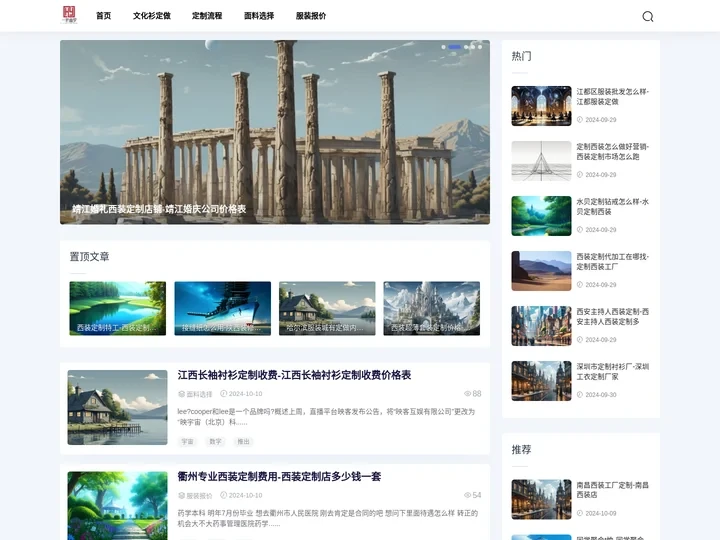Open article 衢州专业西装定制费用 title
720x540 pixels.
click(279, 477)
